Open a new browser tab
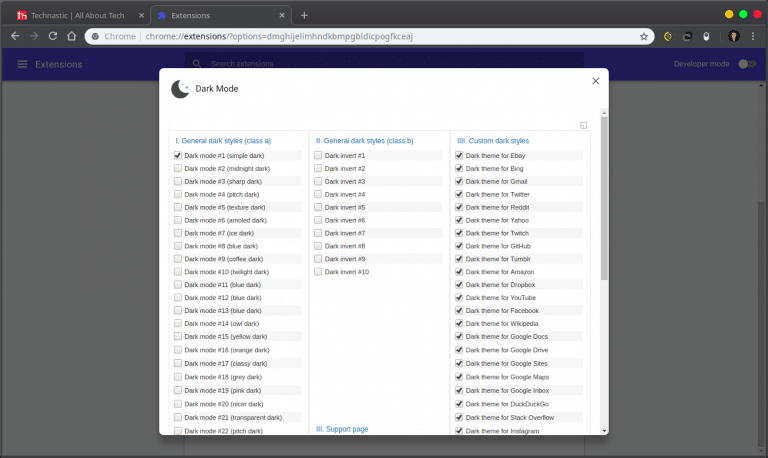 [x=304, y=15]
